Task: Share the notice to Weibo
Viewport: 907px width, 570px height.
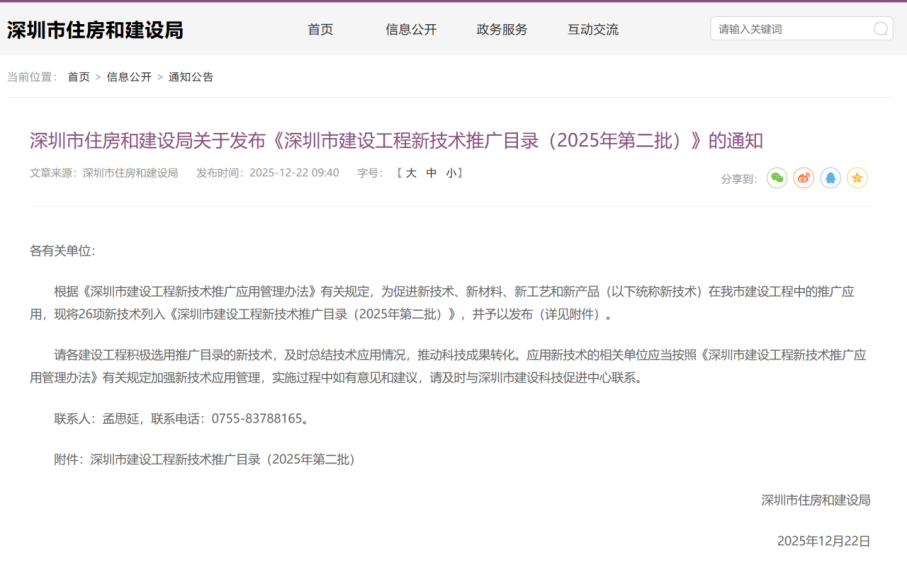Action: click(803, 178)
